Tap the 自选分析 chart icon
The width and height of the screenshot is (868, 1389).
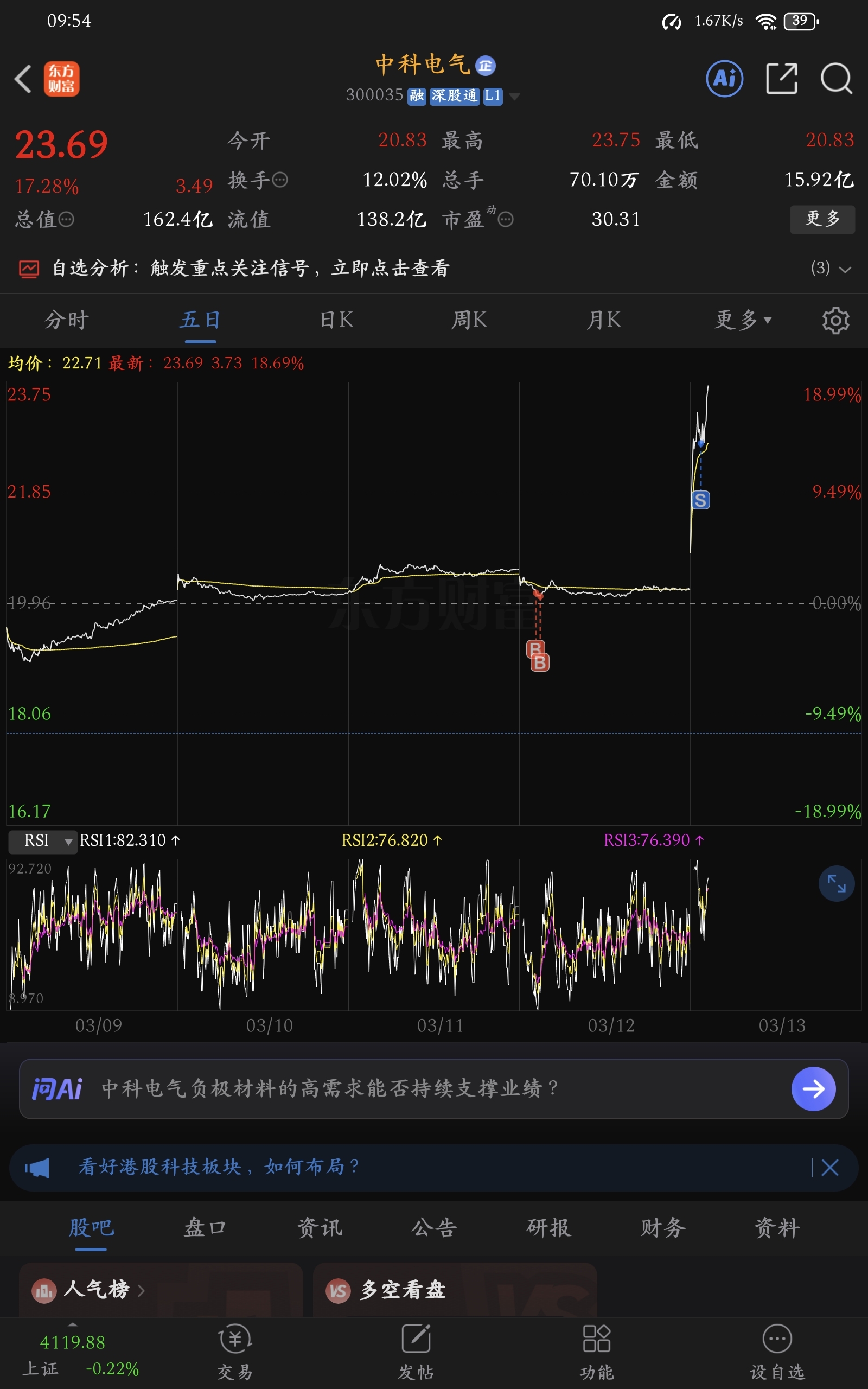29,269
